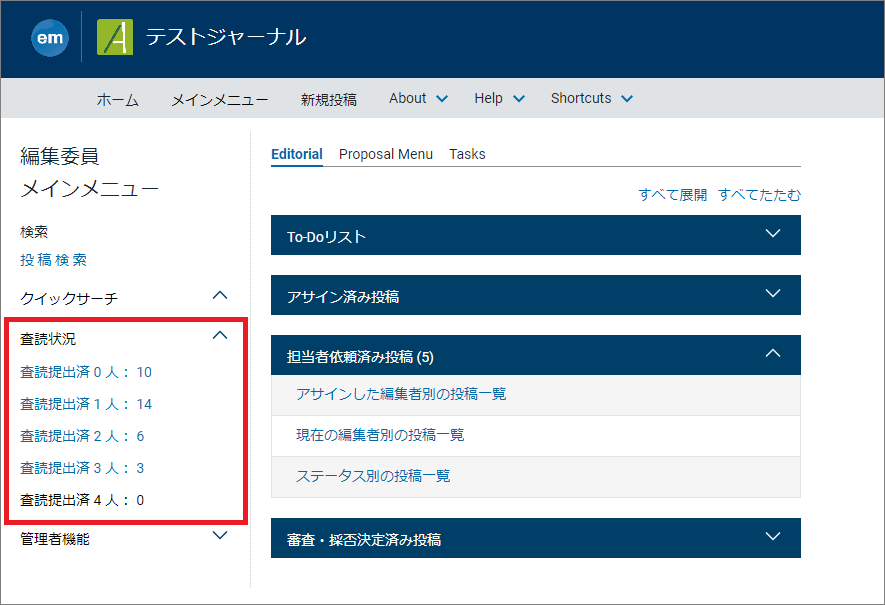The image size is (885, 605).
Task: Select ホーム from the navigation bar
Action: click(117, 98)
